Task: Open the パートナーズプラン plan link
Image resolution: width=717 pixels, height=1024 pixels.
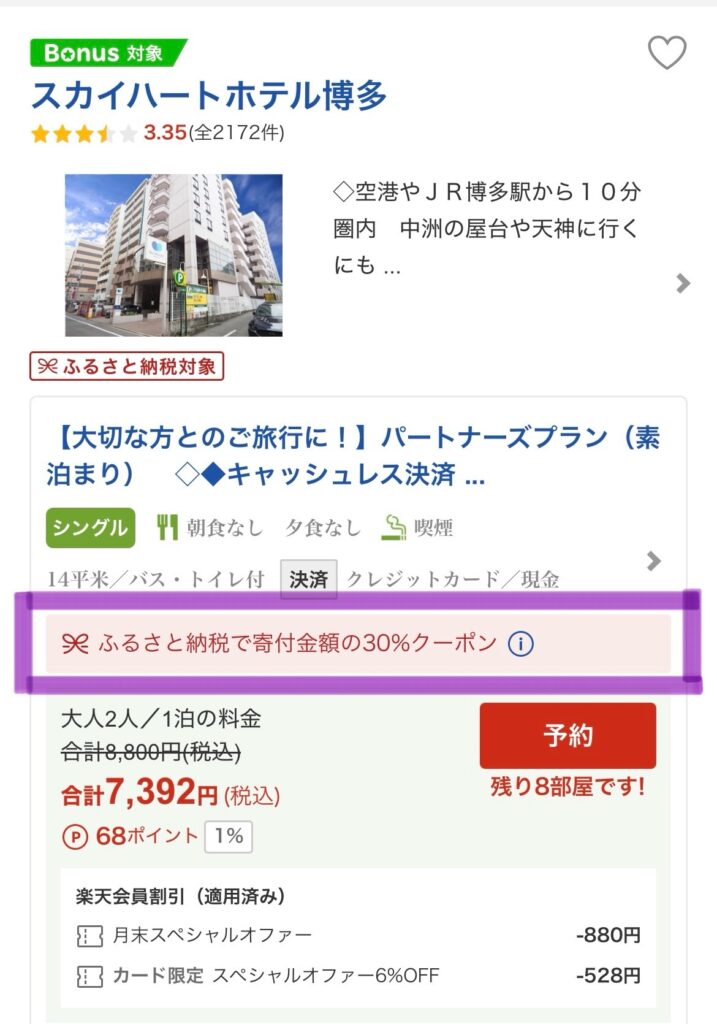Action: (x=352, y=456)
